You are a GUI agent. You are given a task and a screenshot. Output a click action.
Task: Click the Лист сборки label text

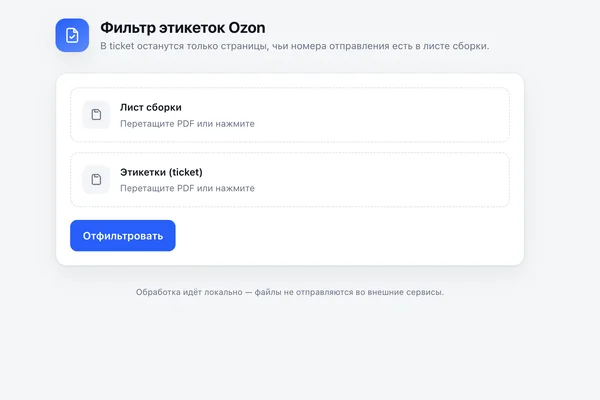tap(151, 108)
